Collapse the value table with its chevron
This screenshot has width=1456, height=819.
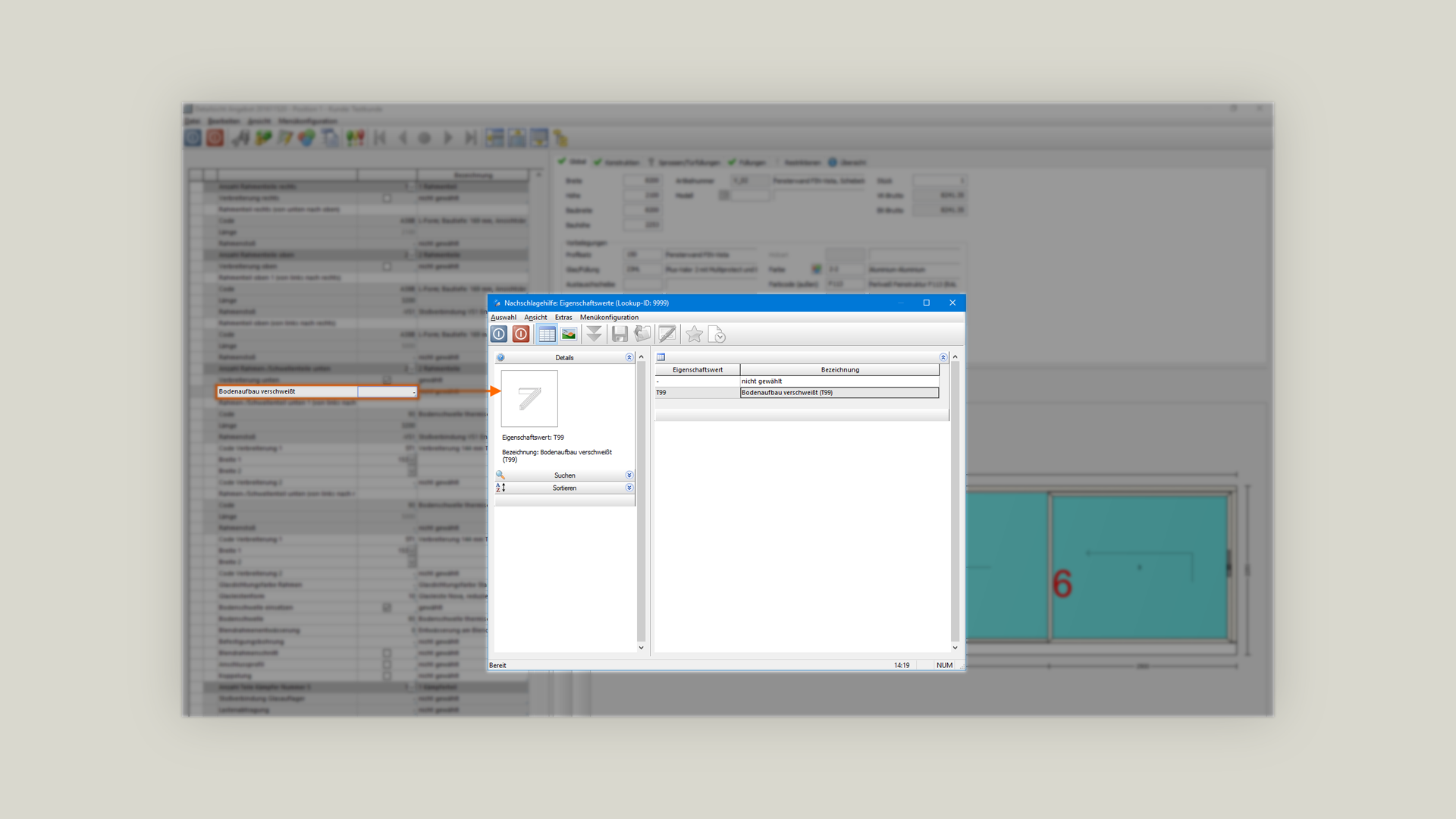coord(943,357)
